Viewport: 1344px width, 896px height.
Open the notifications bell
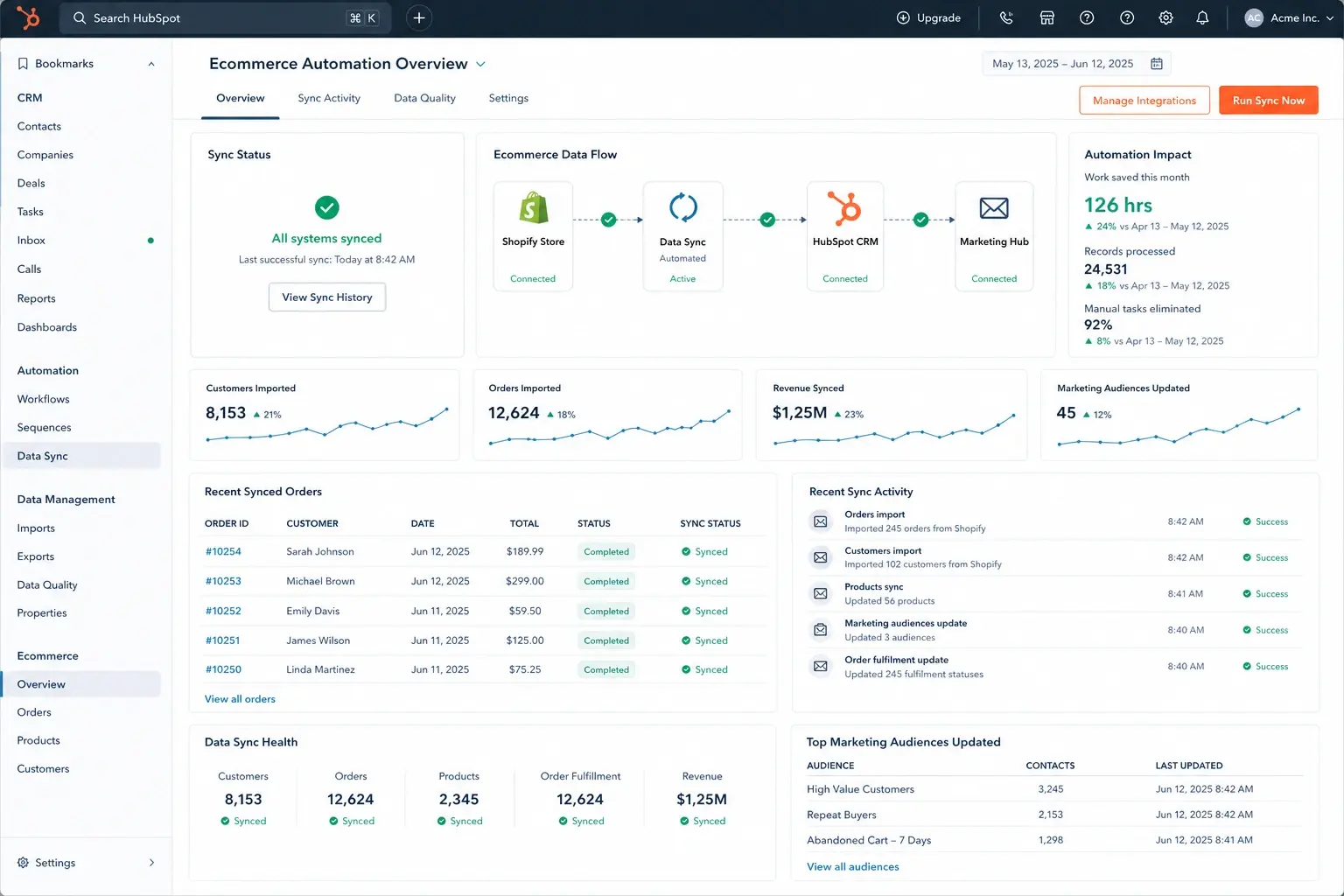[1202, 17]
